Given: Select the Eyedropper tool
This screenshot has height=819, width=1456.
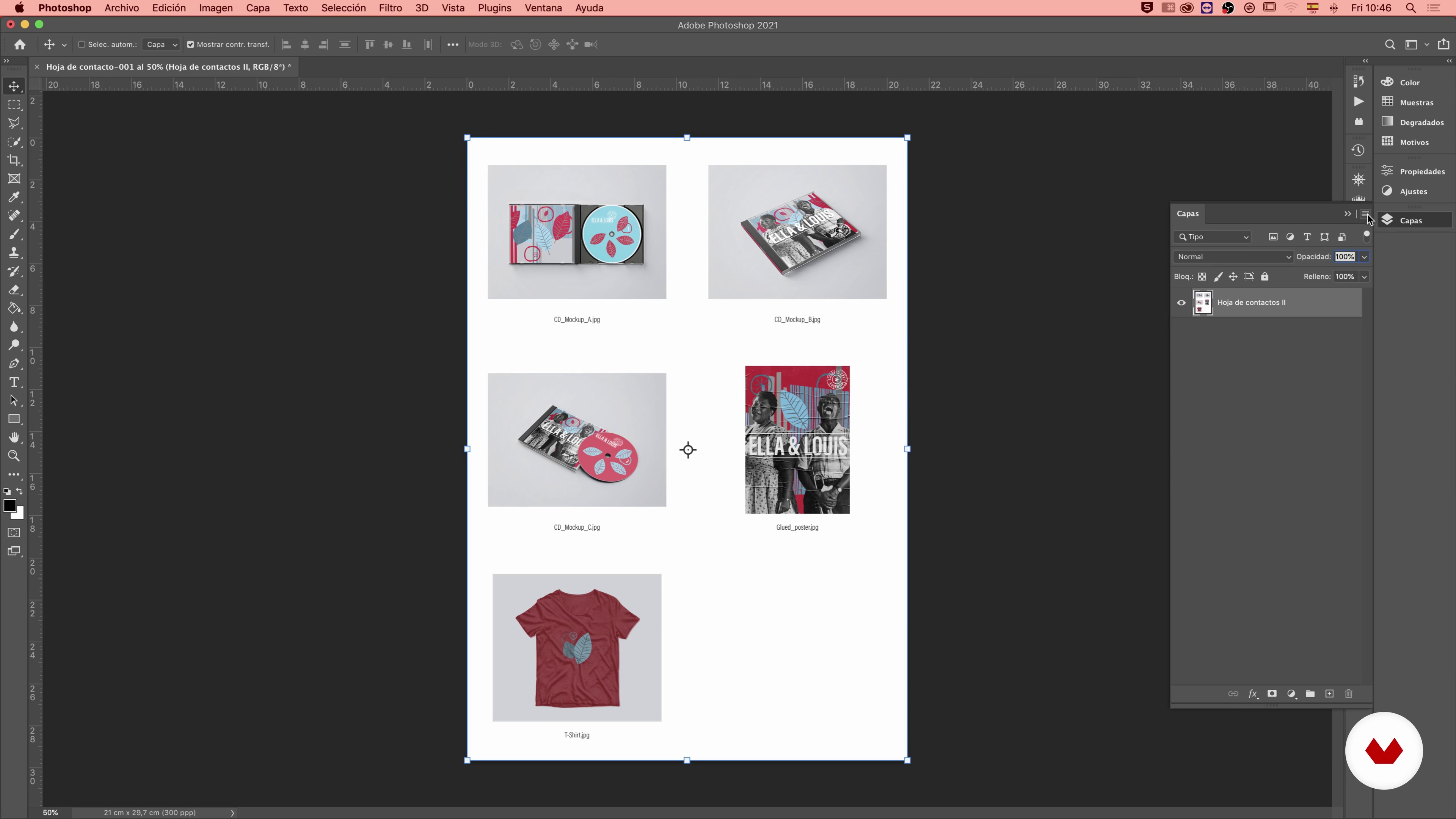Looking at the screenshot, I should coord(14,197).
